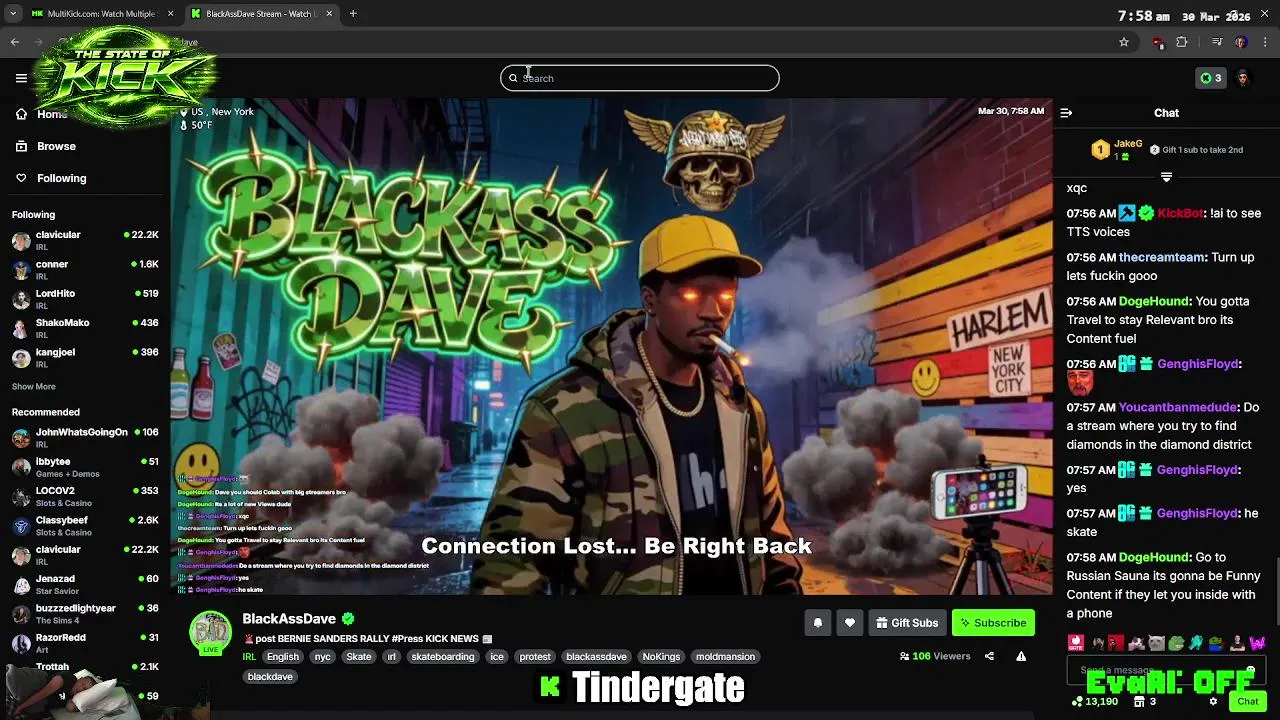Screen dimensions: 1280x720
Task: Show more followed channels
Action: pos(34,386)
